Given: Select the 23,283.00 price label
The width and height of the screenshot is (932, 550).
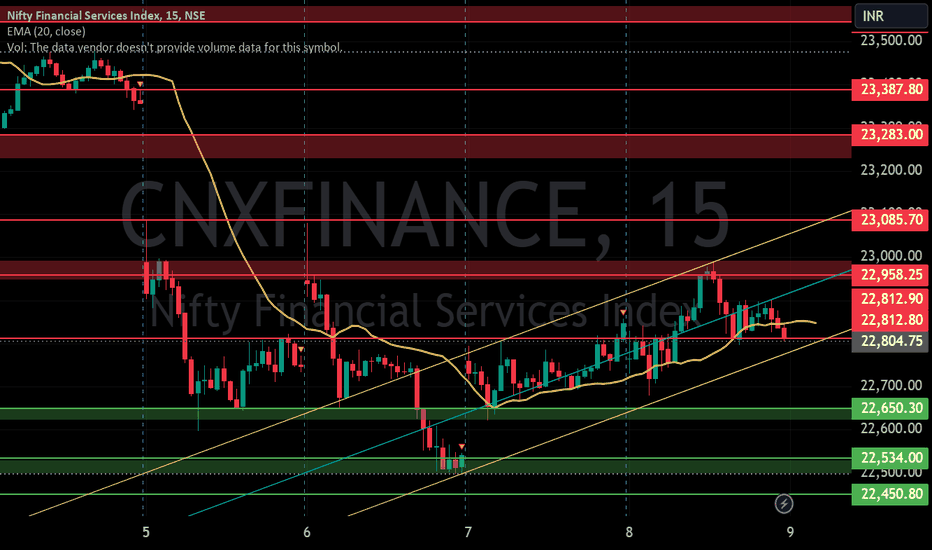Looking at the screenshot, I should (x=890, y=134).
